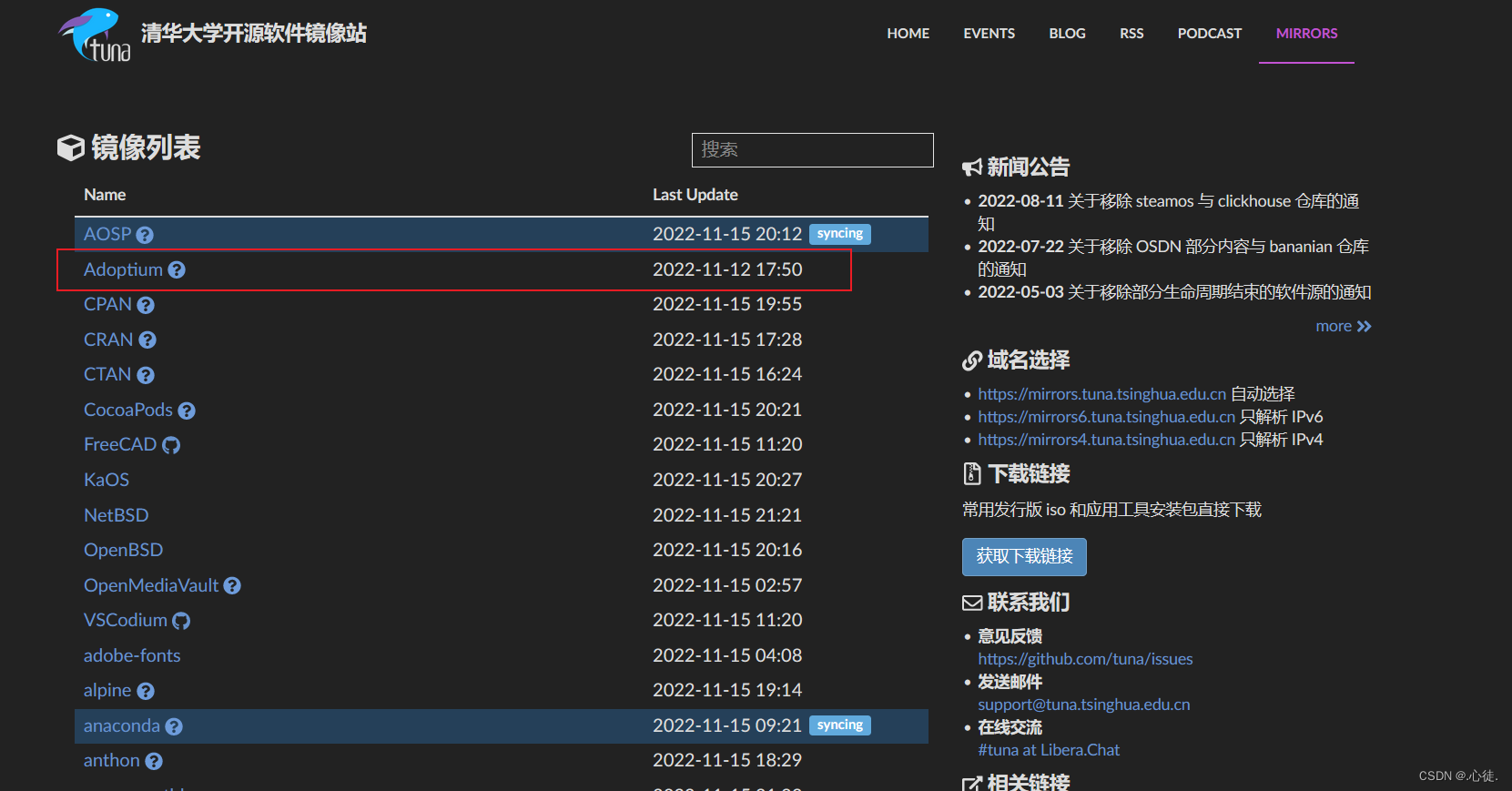Open help icon next to anthon
This screenshot has height=791, width=1512.
(x=154, y=761)
